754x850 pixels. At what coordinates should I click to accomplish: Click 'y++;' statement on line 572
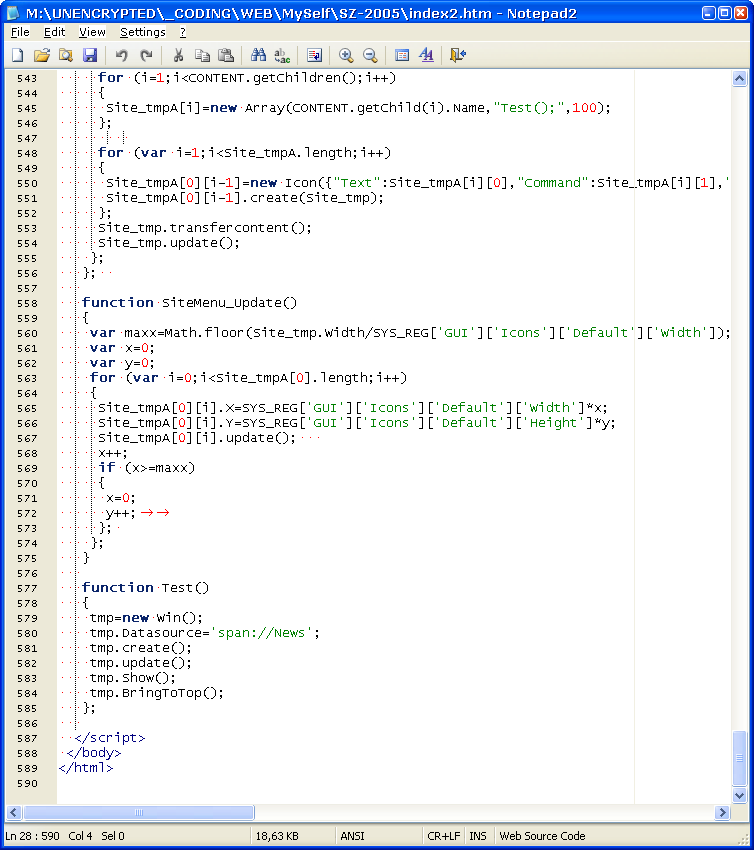click(x=121, y=513)
